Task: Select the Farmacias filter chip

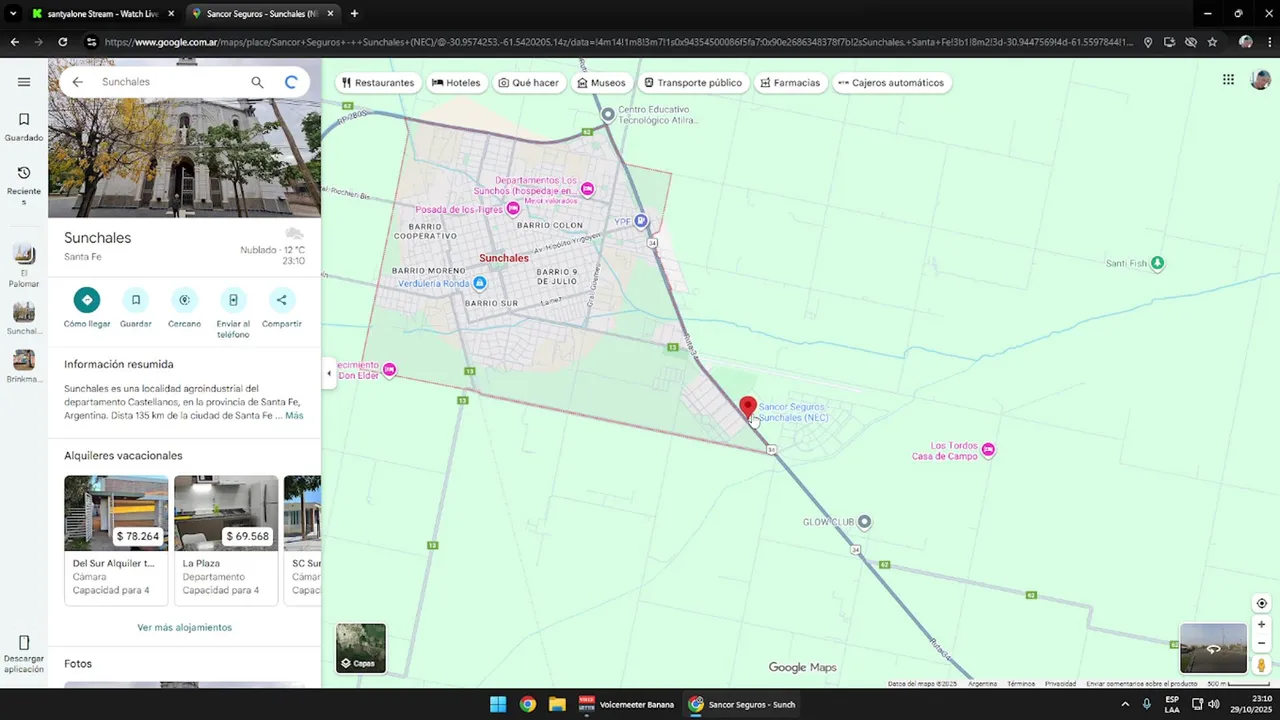Action: point(790,83)
